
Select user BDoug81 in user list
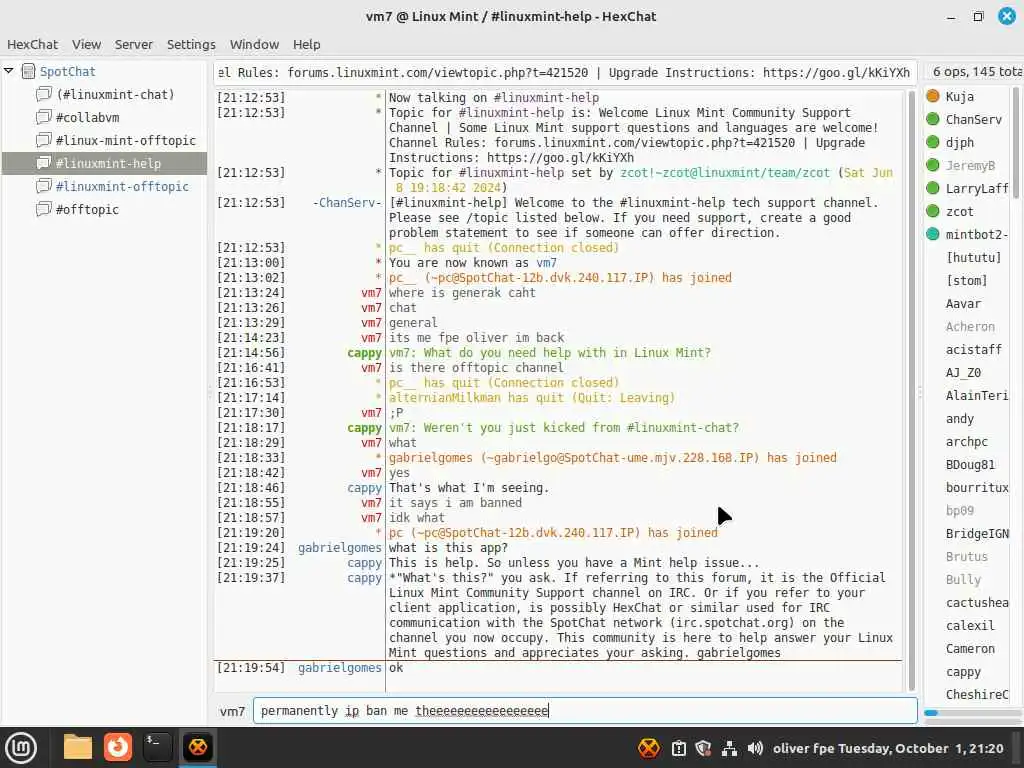coord(970,464)
